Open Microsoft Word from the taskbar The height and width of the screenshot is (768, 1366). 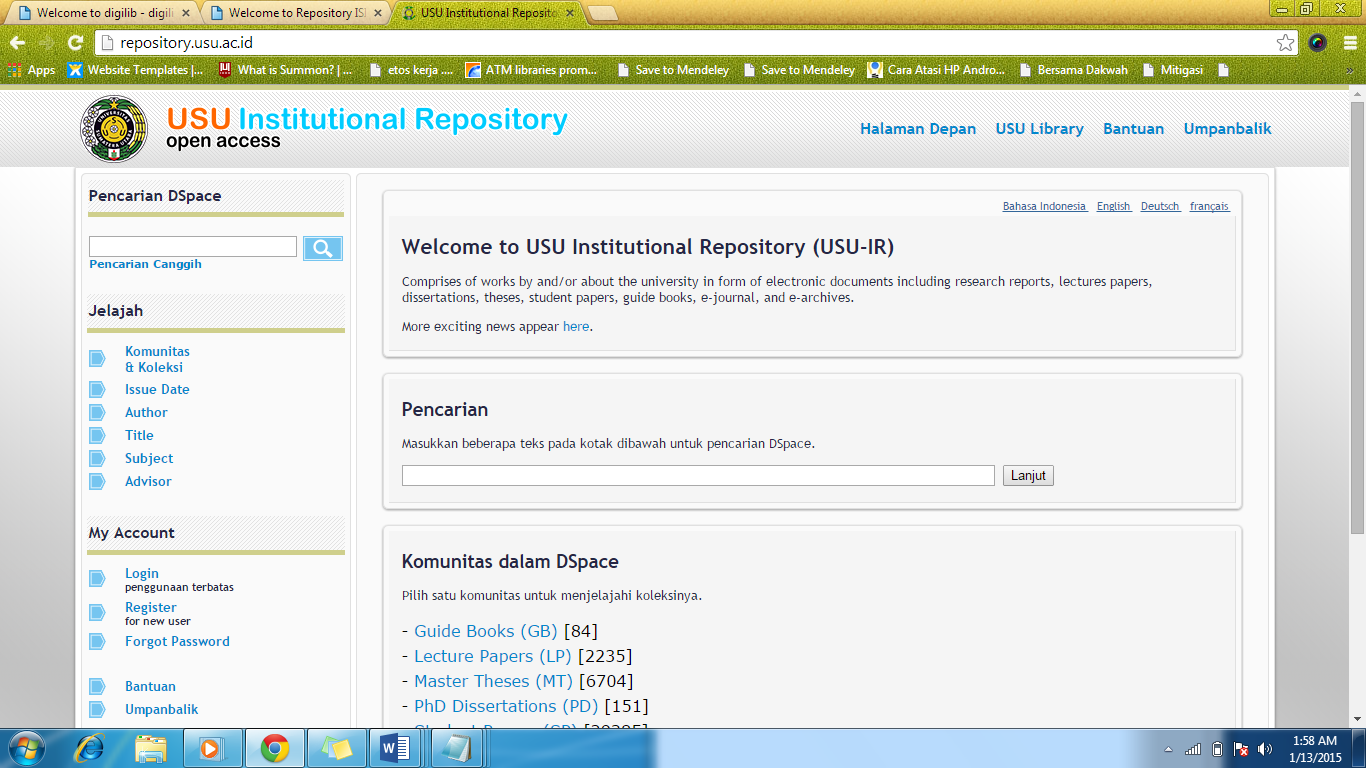click(397, 748)
